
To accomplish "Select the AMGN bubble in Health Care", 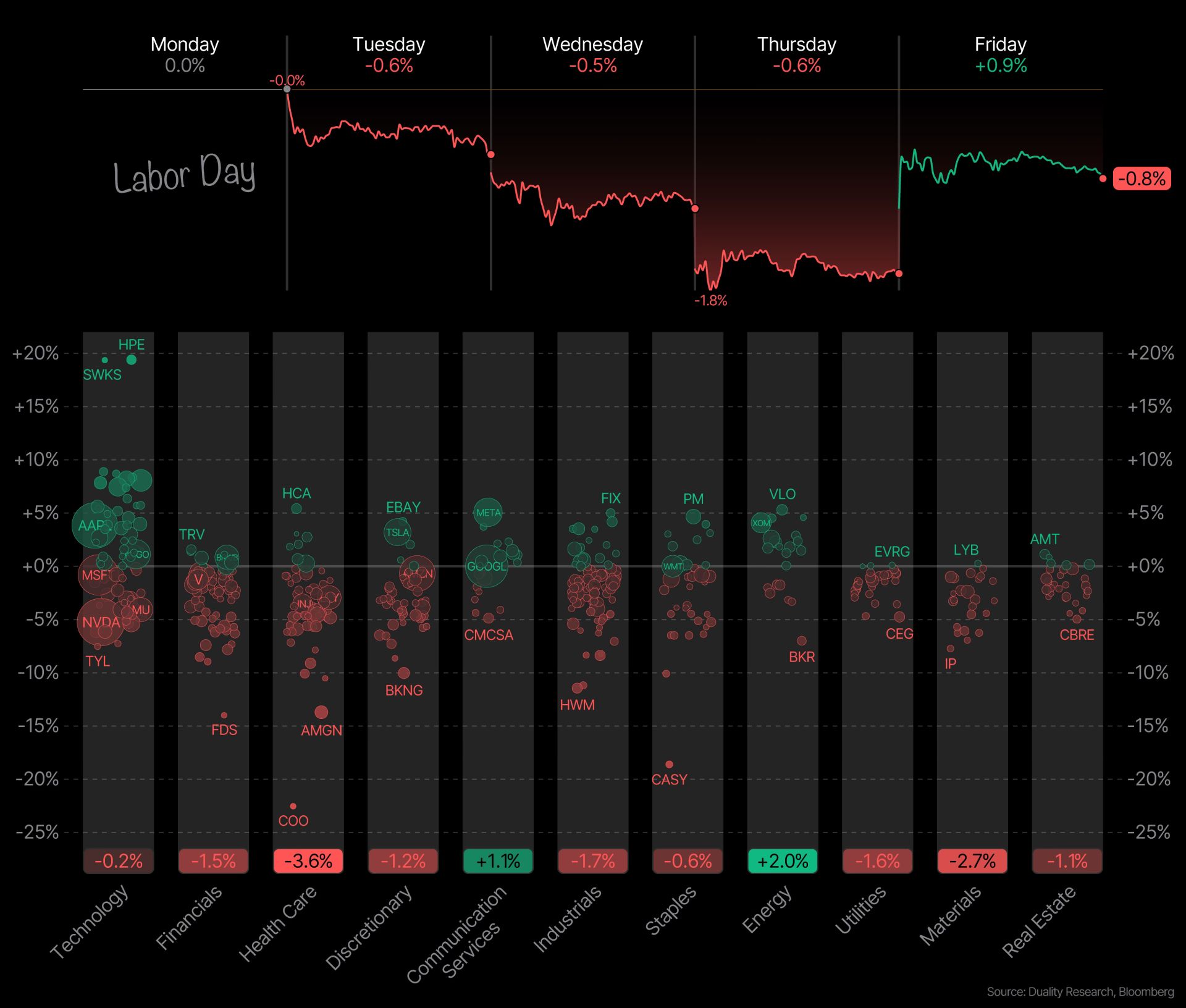I will pyautogui.click(x=321, y=712).
